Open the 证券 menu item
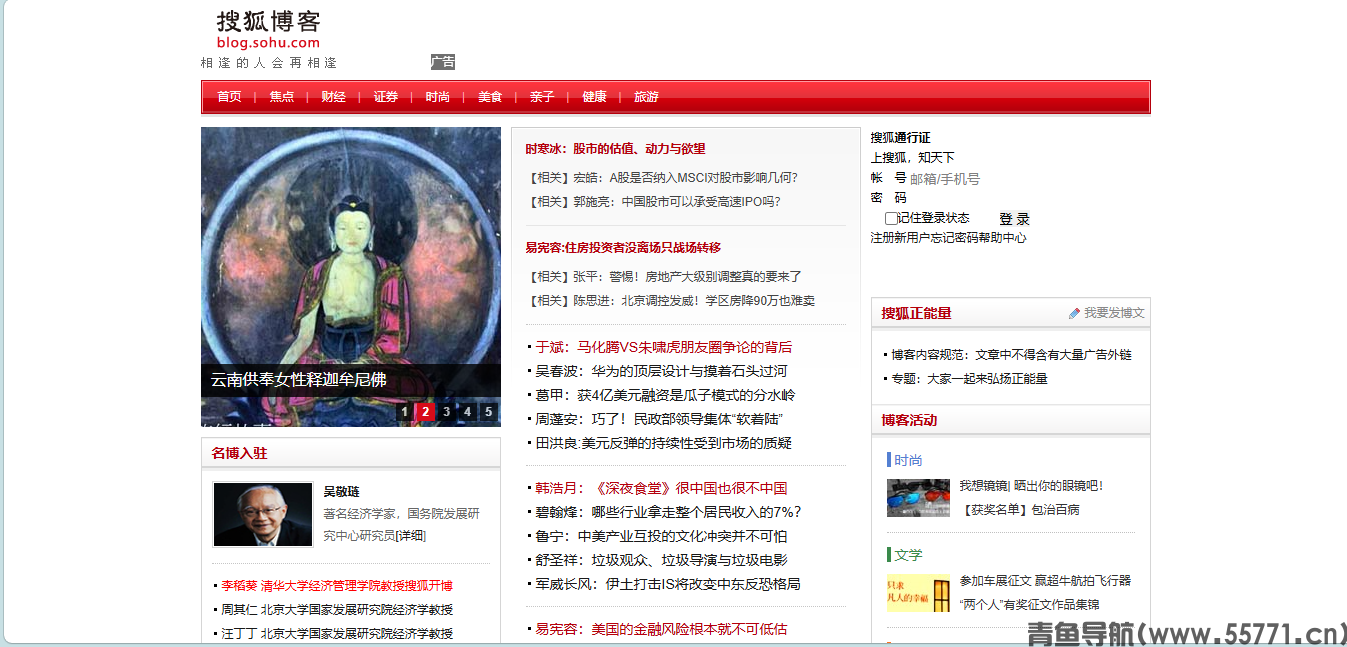This screenshot has width=1347, height=647. (385, 97)
